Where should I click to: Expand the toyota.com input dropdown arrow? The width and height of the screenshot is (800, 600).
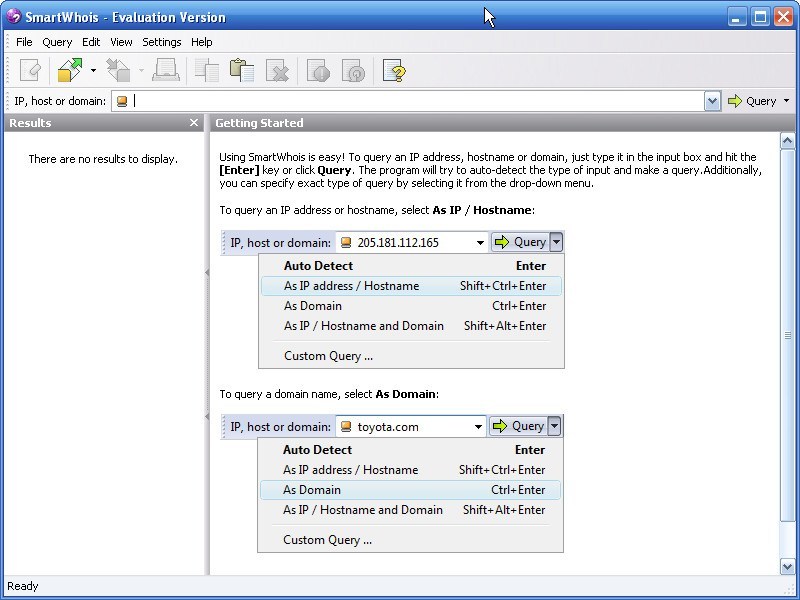477,426
